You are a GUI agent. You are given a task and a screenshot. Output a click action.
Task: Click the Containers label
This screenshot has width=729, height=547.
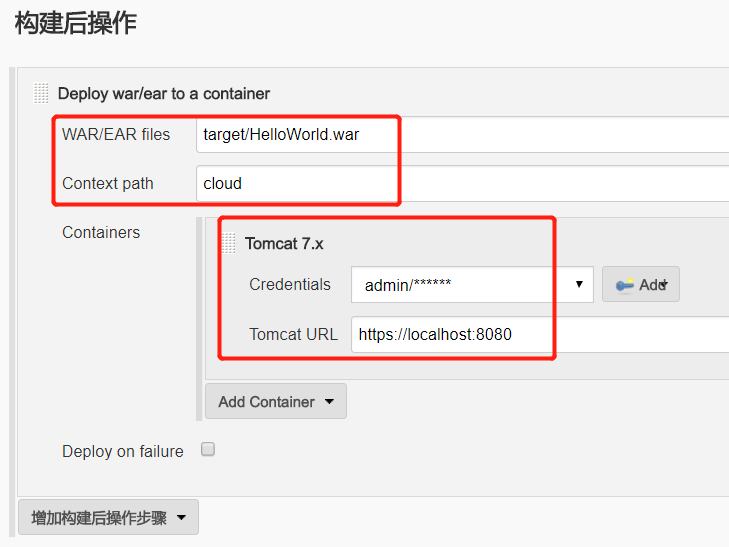click(101, 232)
